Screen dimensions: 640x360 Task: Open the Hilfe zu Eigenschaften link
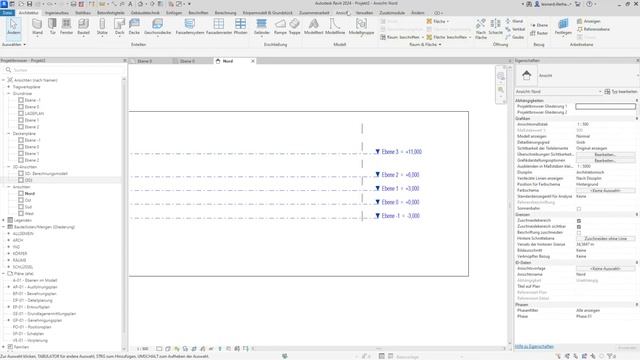pyautogui.click(x=534, y=347)
